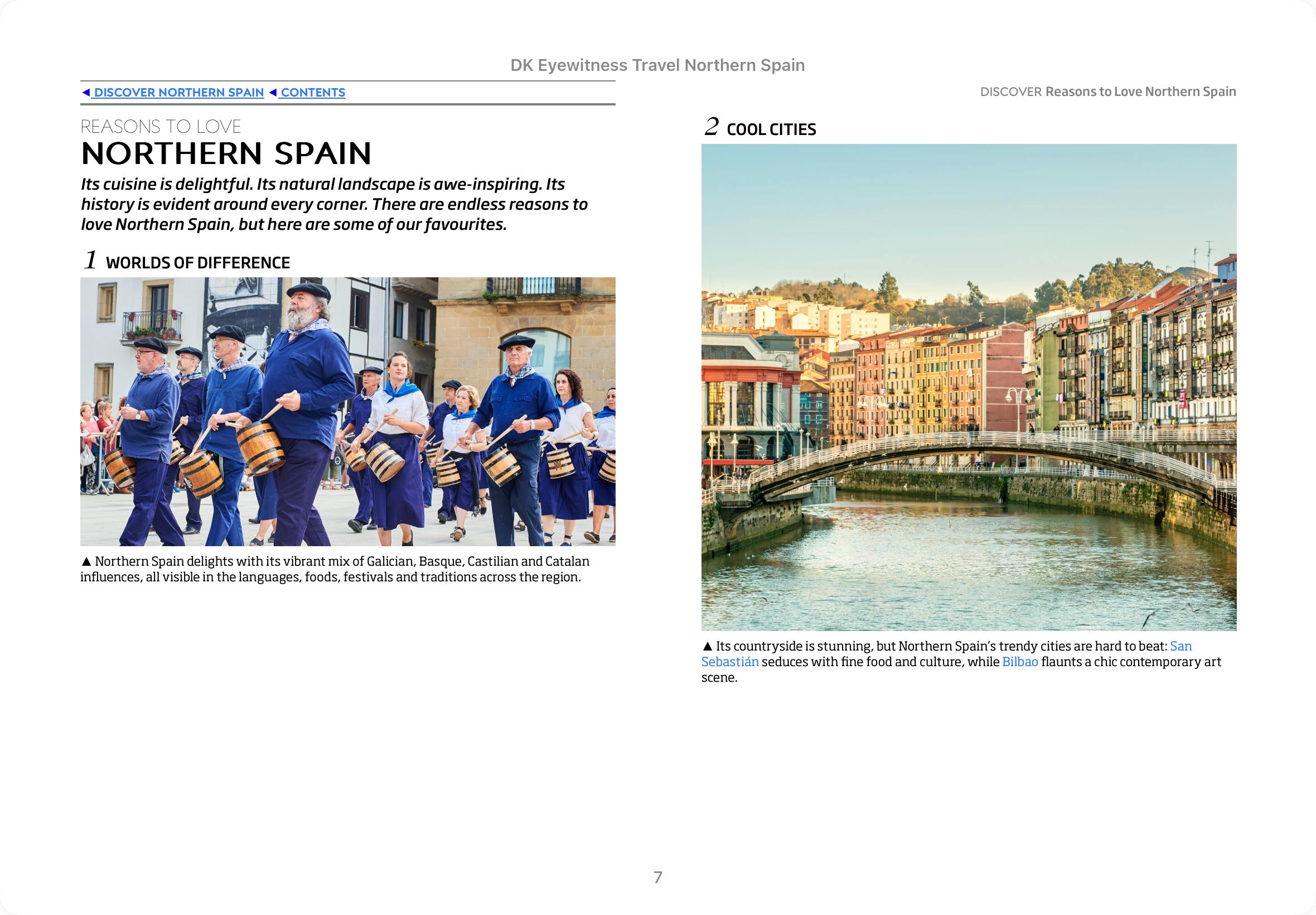Click the up-triangle marker under the Bilbao photo

click(707, 646)
